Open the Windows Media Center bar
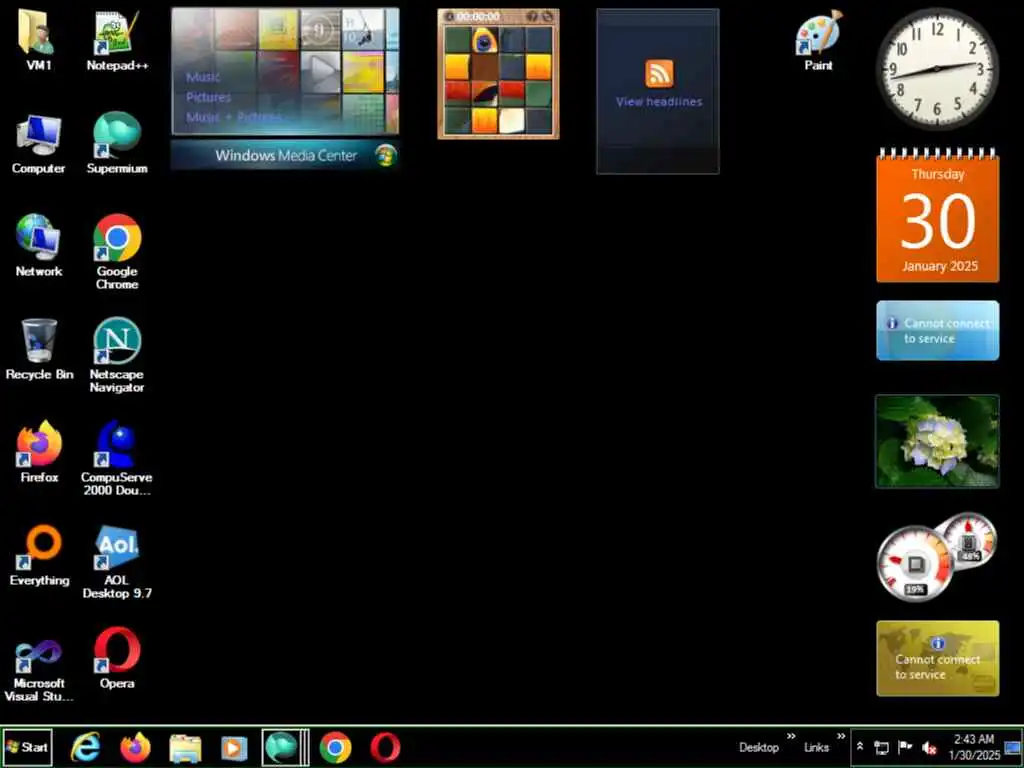The image size is (1024, 768). tap(285, 155)
